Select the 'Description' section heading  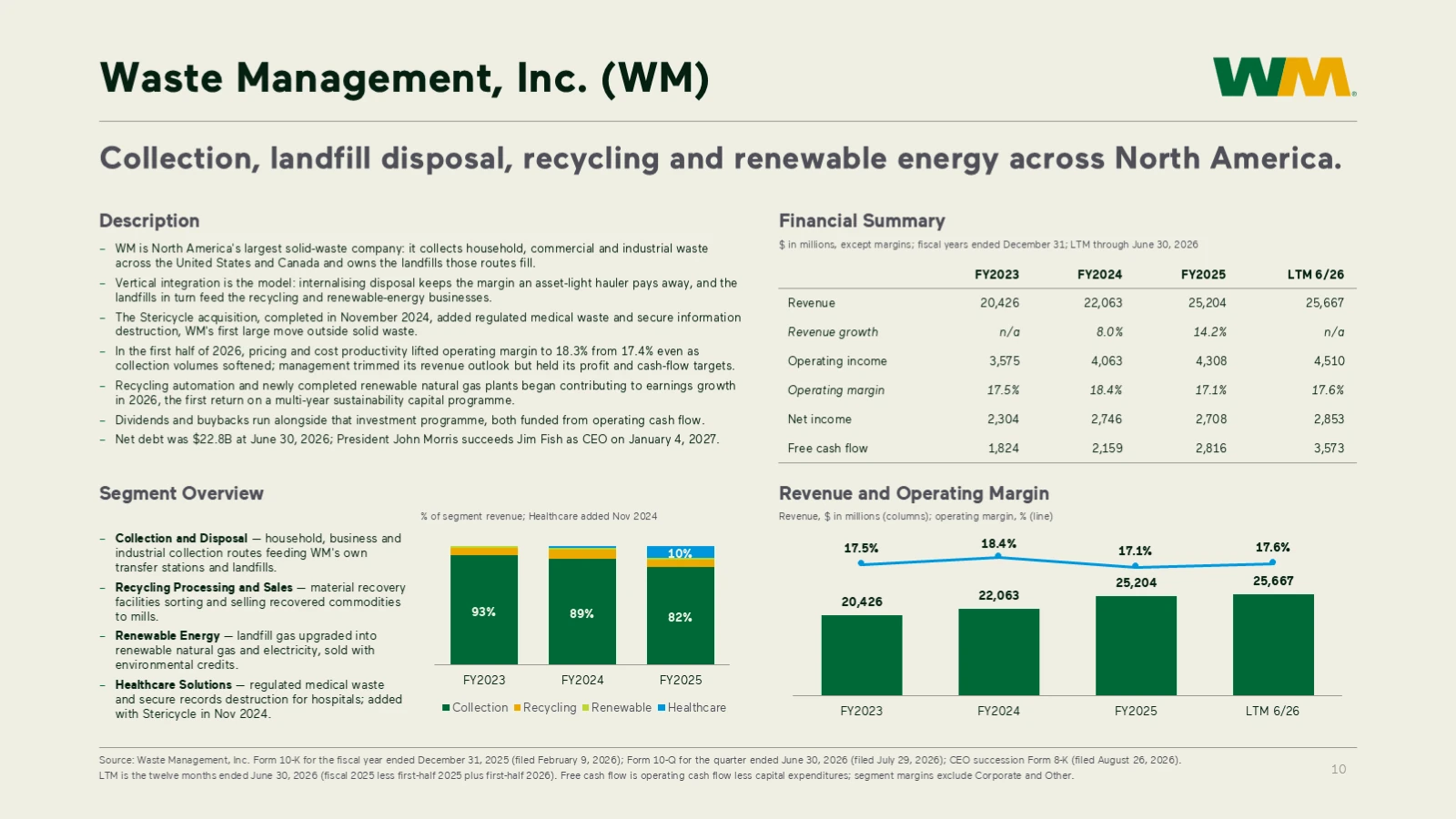pos(149,221)
